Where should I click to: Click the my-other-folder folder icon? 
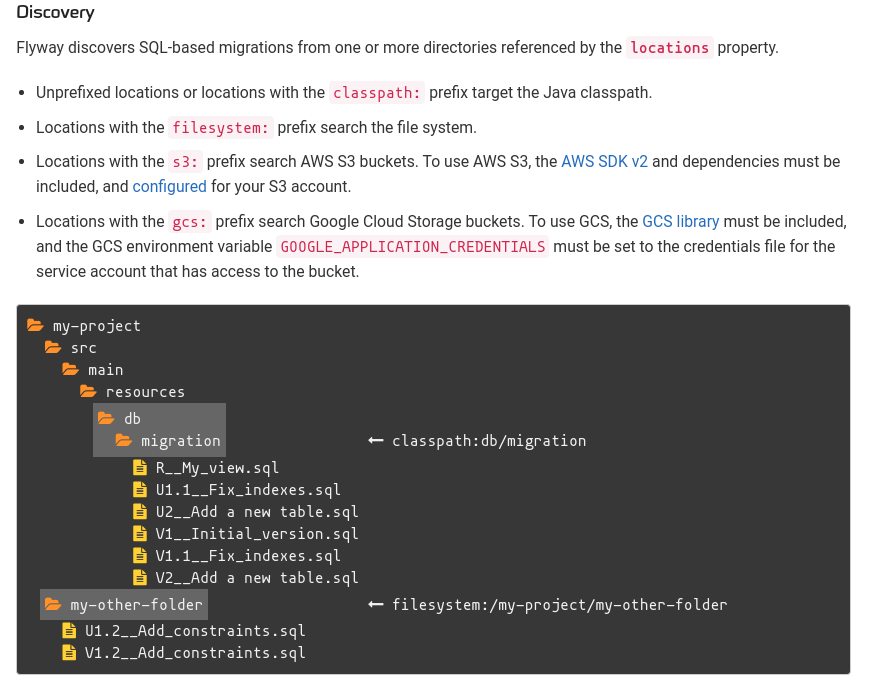coord(53,604)
